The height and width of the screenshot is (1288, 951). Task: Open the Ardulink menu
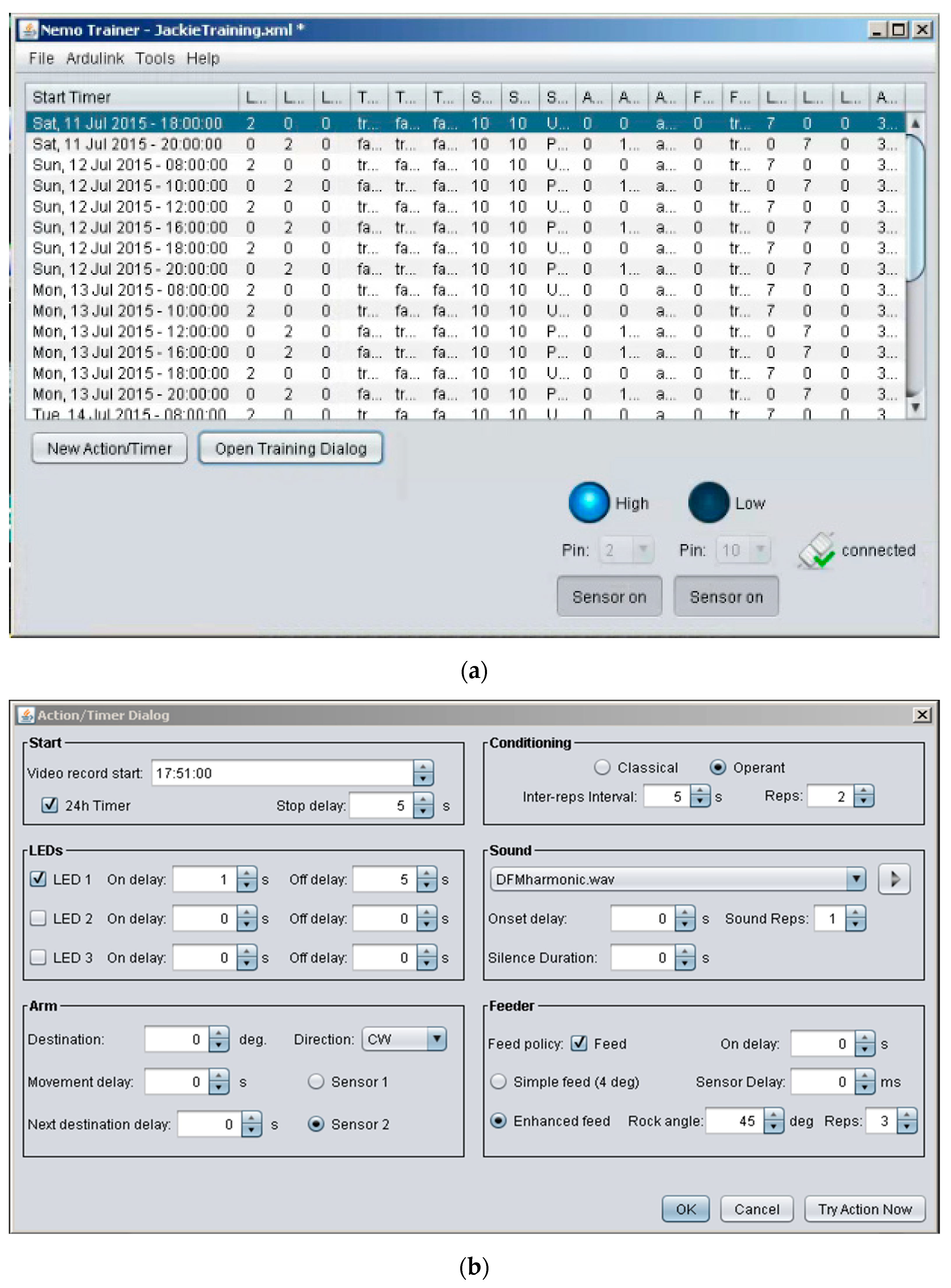pyautogui.click(x=95, y=59)
